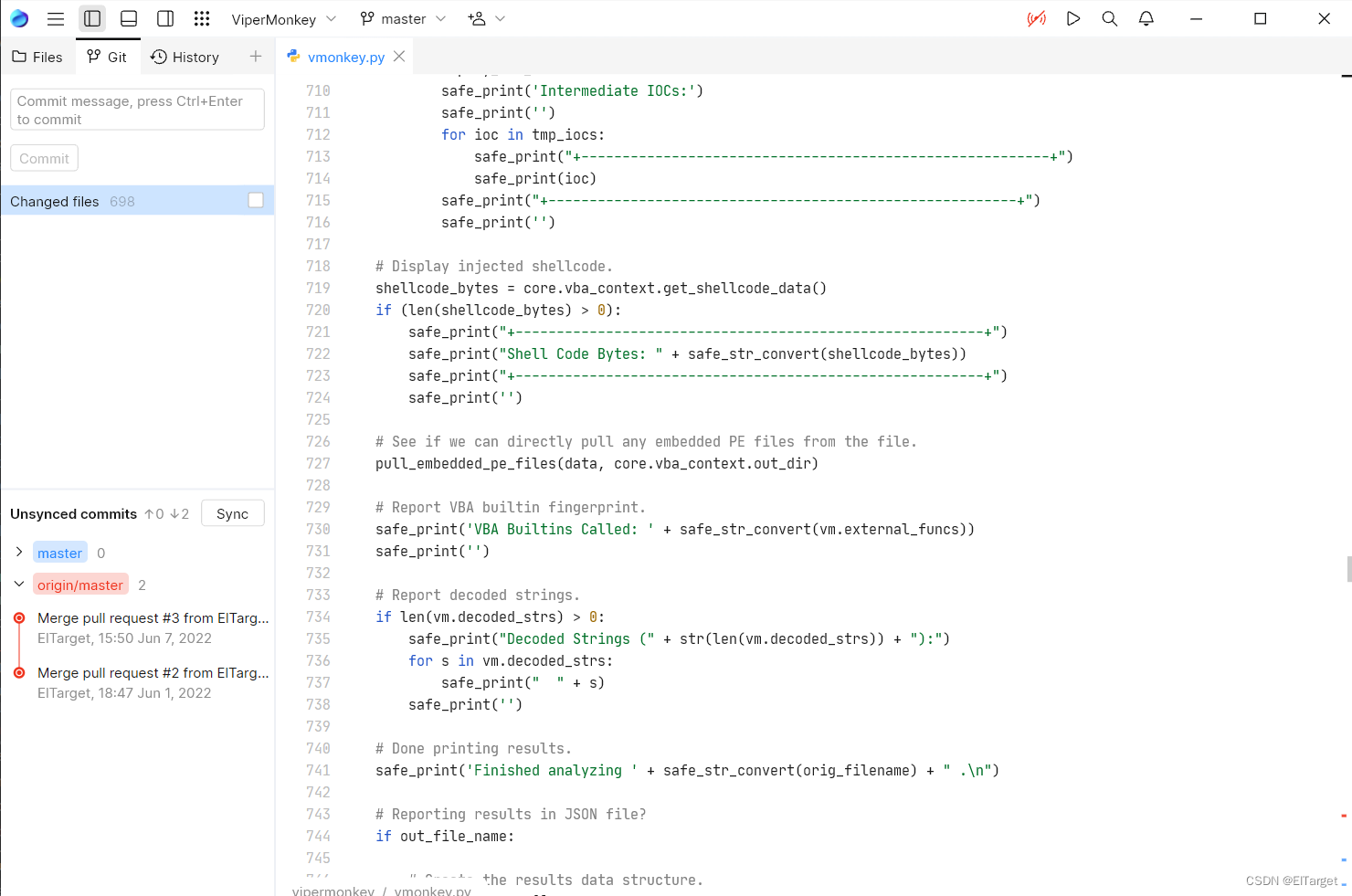
Task: Open the add collaborator icon
Action: (486, 18)
